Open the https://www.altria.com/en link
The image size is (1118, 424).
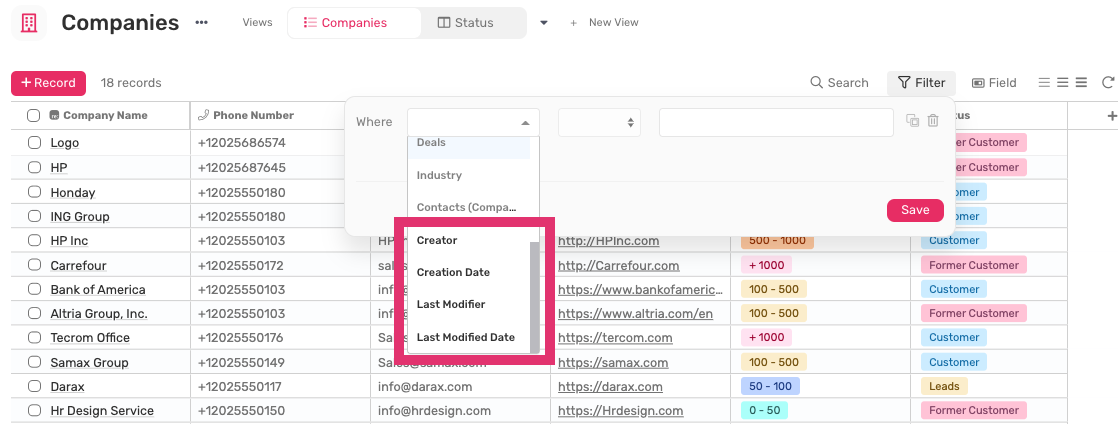click(x=635, y=314)
